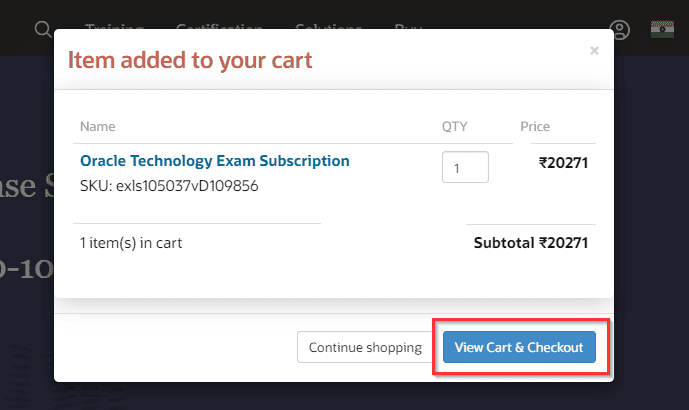Click the '1 item(s) in cart' text
The image size is (689, 410).
coord(131,242)
